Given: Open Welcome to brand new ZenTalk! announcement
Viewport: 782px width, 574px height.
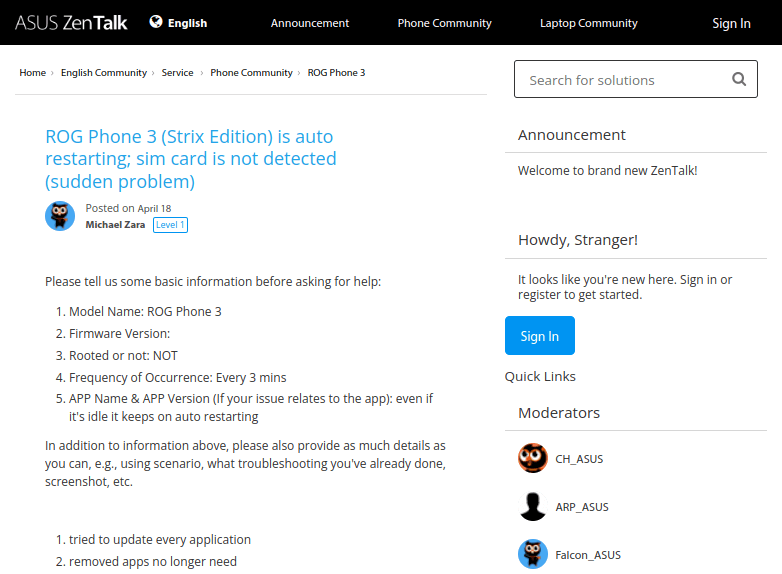Looking at the screenshot, I should point(607,171).
